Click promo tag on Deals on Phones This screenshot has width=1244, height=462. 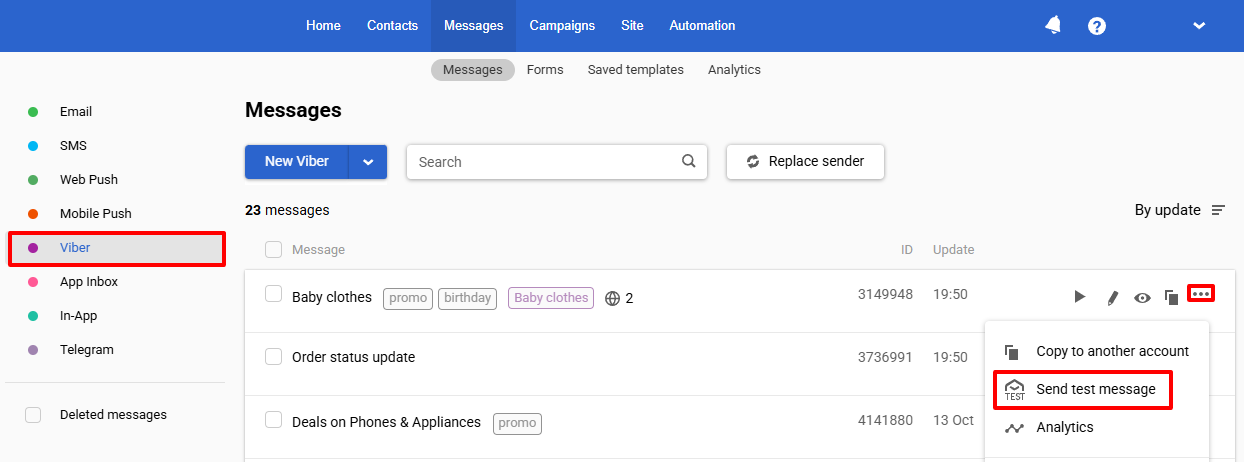[517, 423]
